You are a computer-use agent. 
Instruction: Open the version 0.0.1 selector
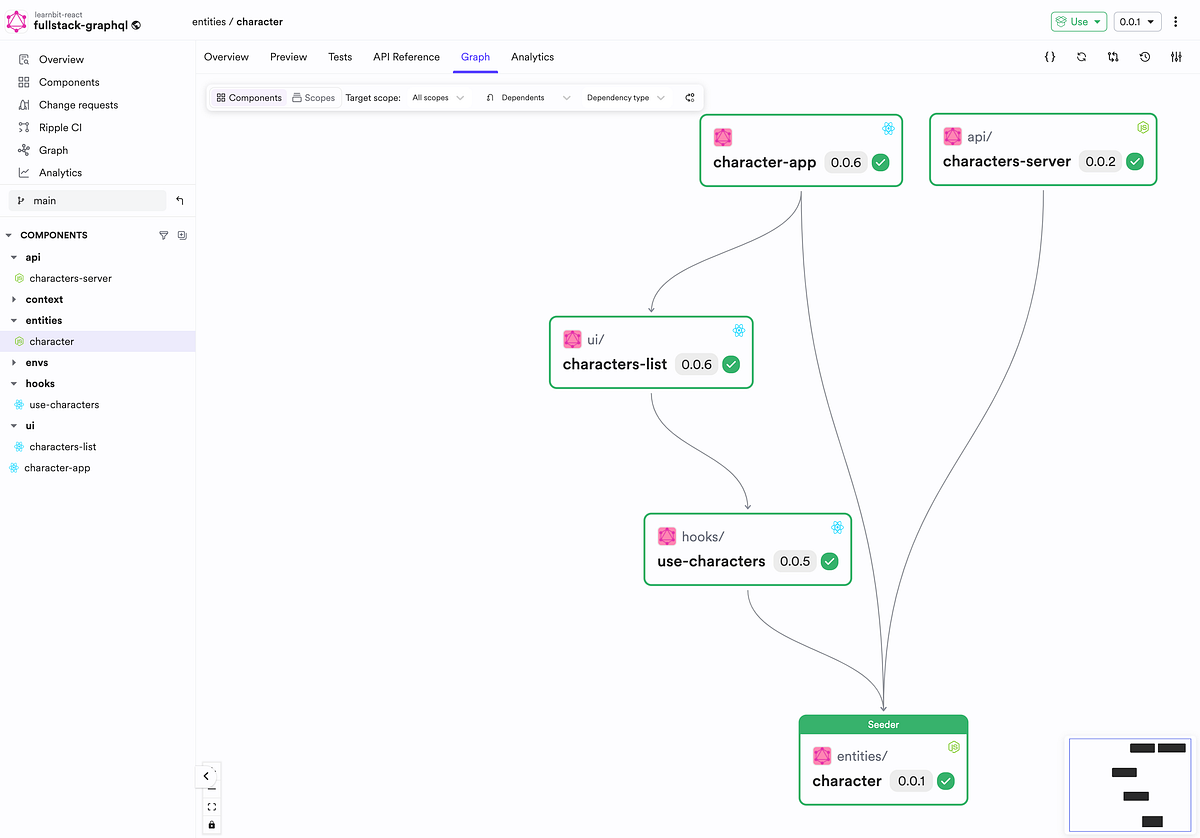point(1137,20)
